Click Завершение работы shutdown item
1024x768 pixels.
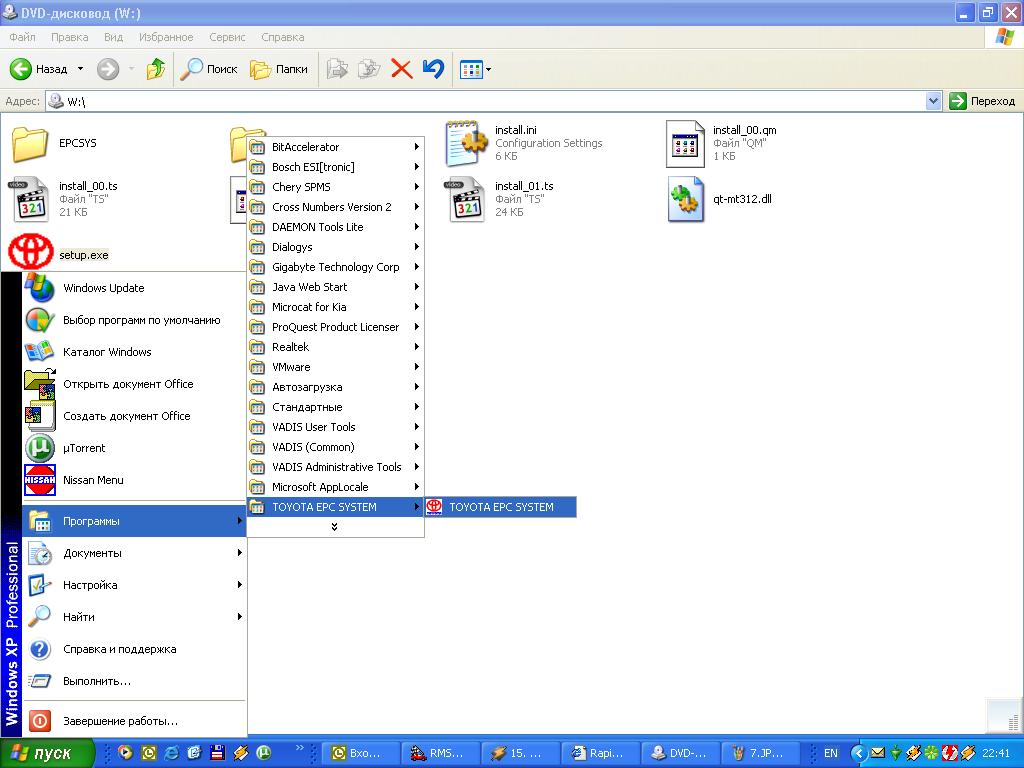[120, 721]
